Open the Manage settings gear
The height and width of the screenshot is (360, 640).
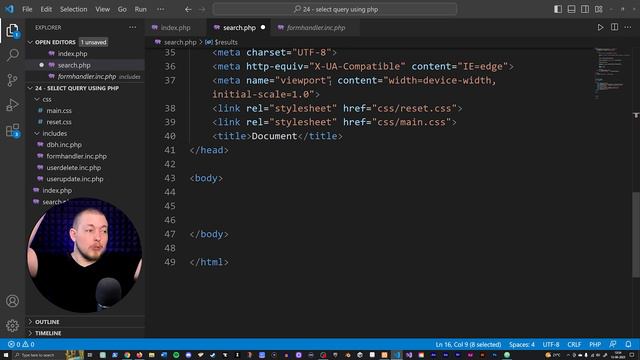(x=12, y=325)
